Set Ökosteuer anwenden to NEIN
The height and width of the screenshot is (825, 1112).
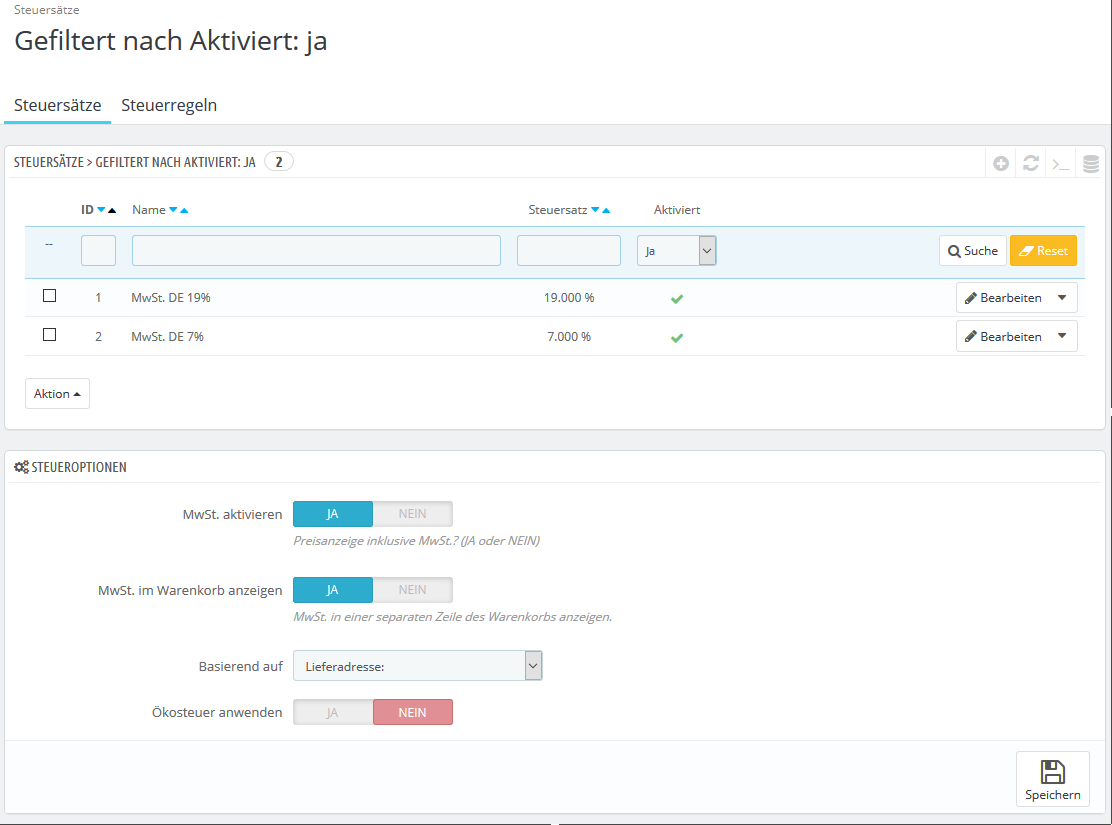coord(413,712)
